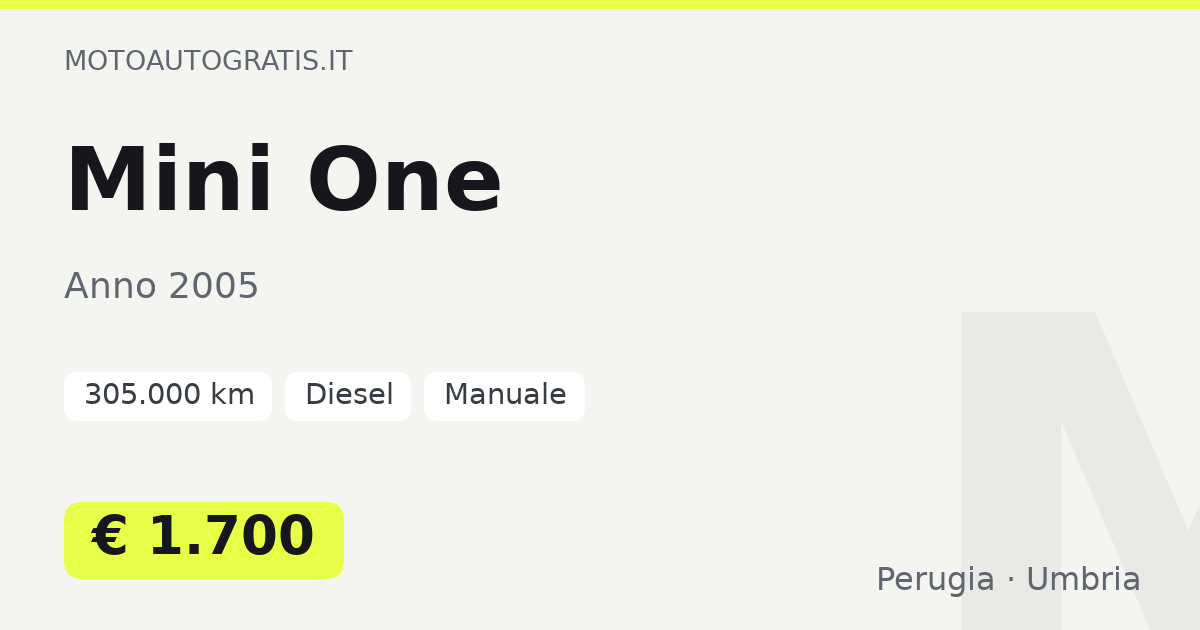
Task: Open the Perugia · Umbria location text
Action: click(x=1008, y=580)
